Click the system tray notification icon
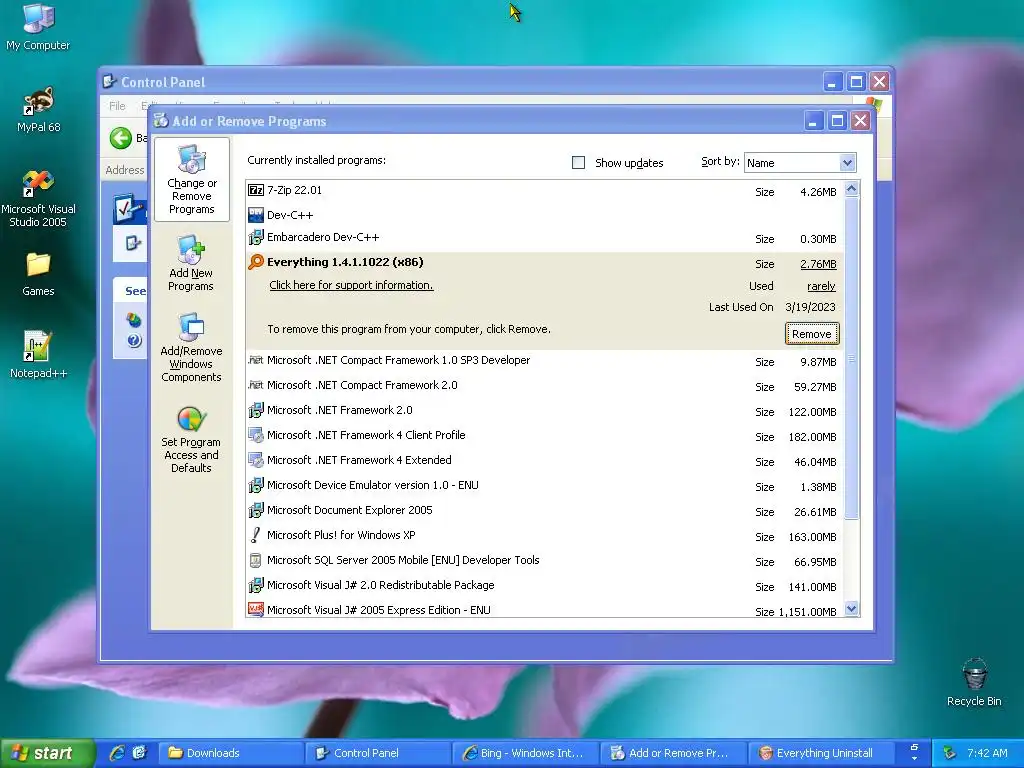The image size is (1024, 768). 950,753
